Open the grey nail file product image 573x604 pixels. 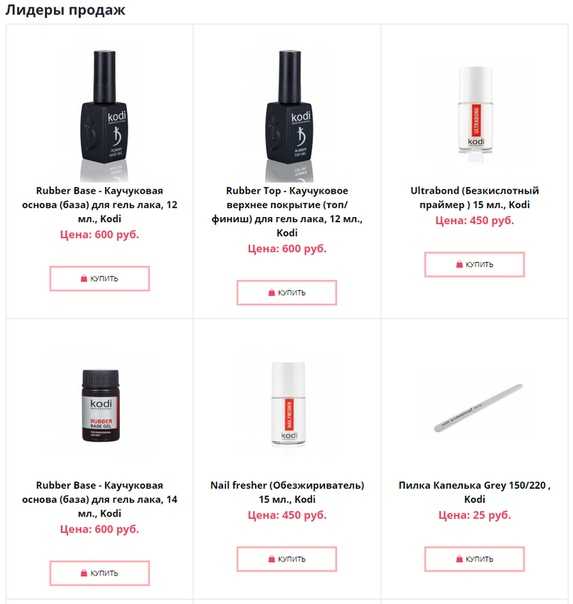[x=478, y=407]
